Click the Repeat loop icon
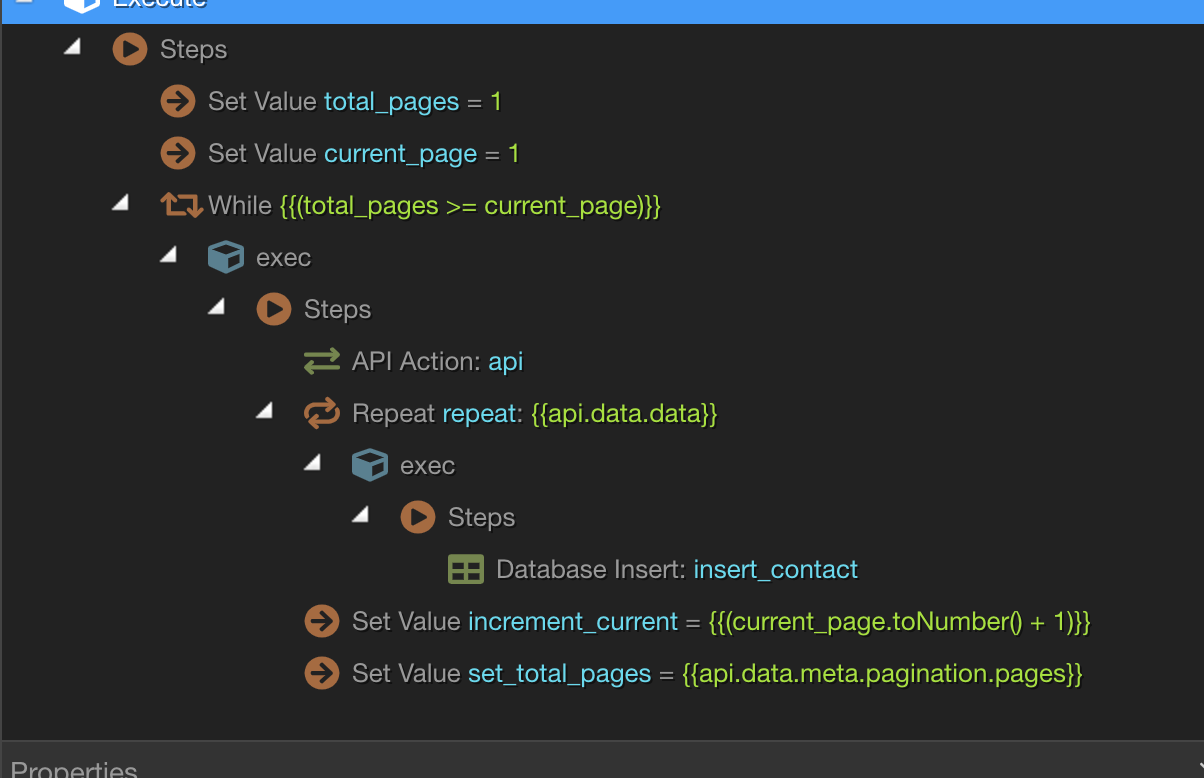This screenshot has height=778, width=1204. point(322,413)
